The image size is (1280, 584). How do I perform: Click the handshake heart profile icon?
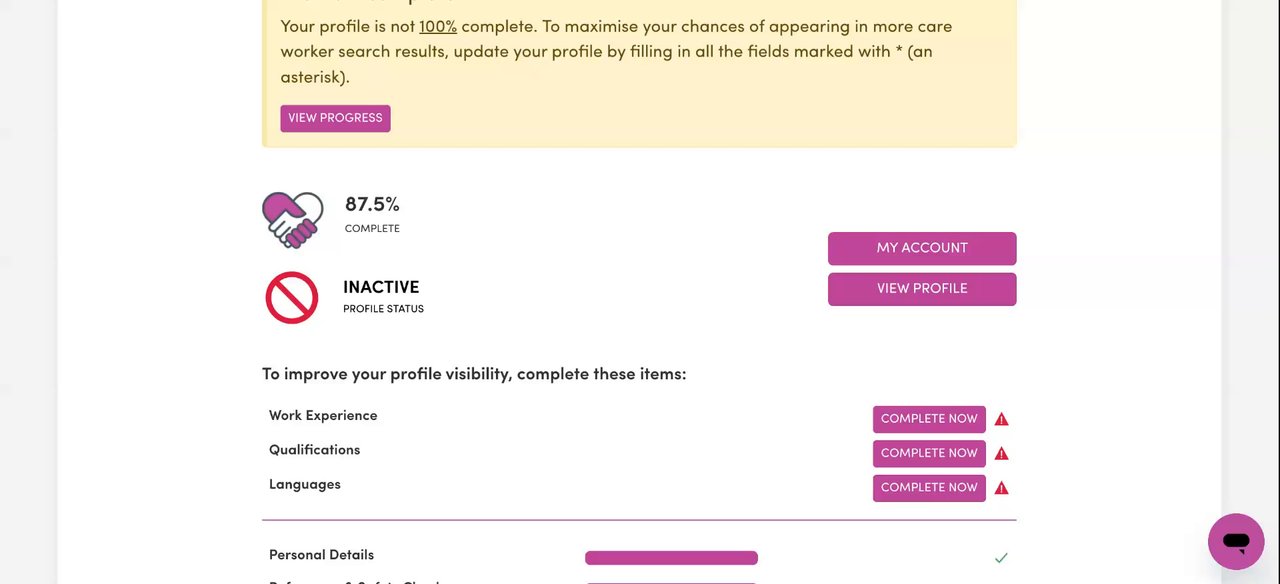[x=293, y=219]
